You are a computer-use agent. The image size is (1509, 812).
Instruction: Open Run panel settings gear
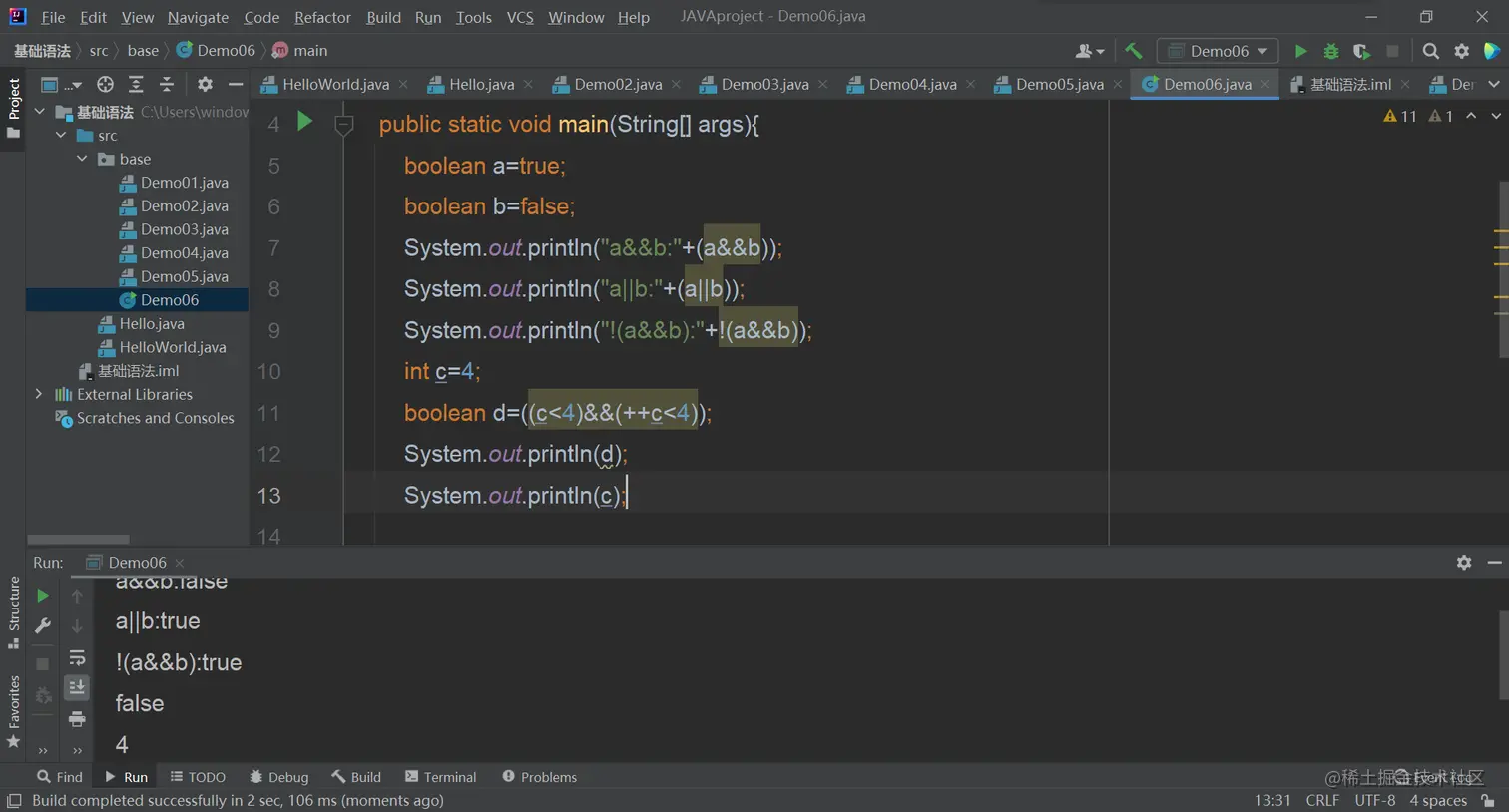pyautogui.click(x=1463, y=563)
